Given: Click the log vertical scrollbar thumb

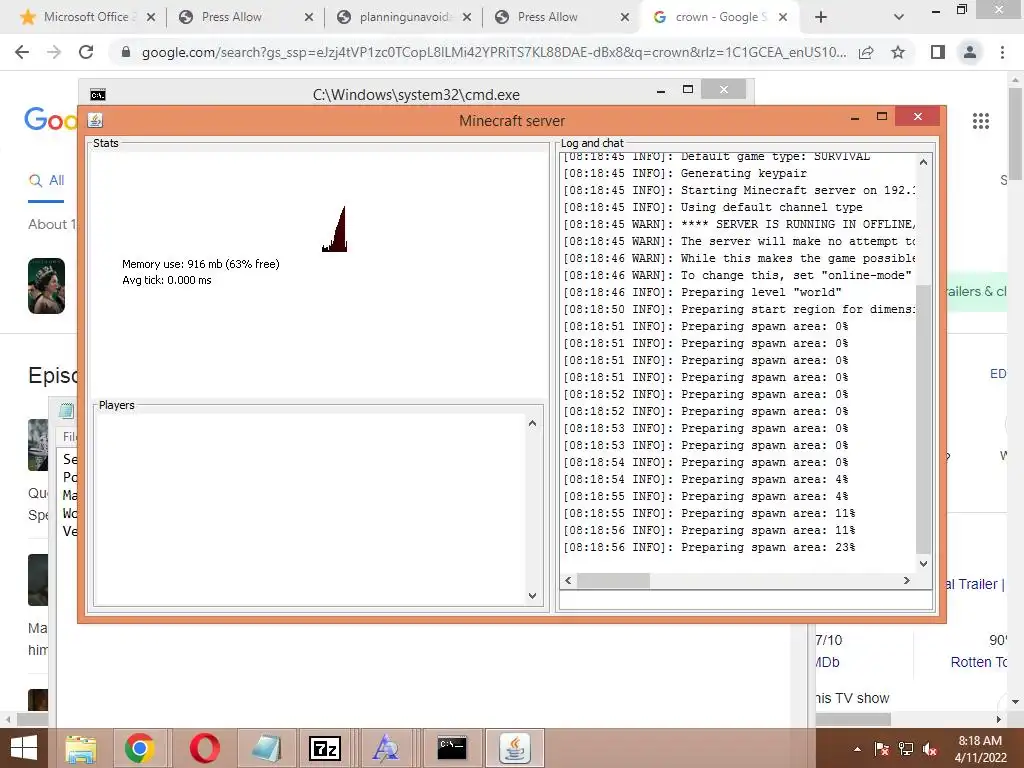Looking at the screenshot, I should pyautogui.click(x=923, y=419).
